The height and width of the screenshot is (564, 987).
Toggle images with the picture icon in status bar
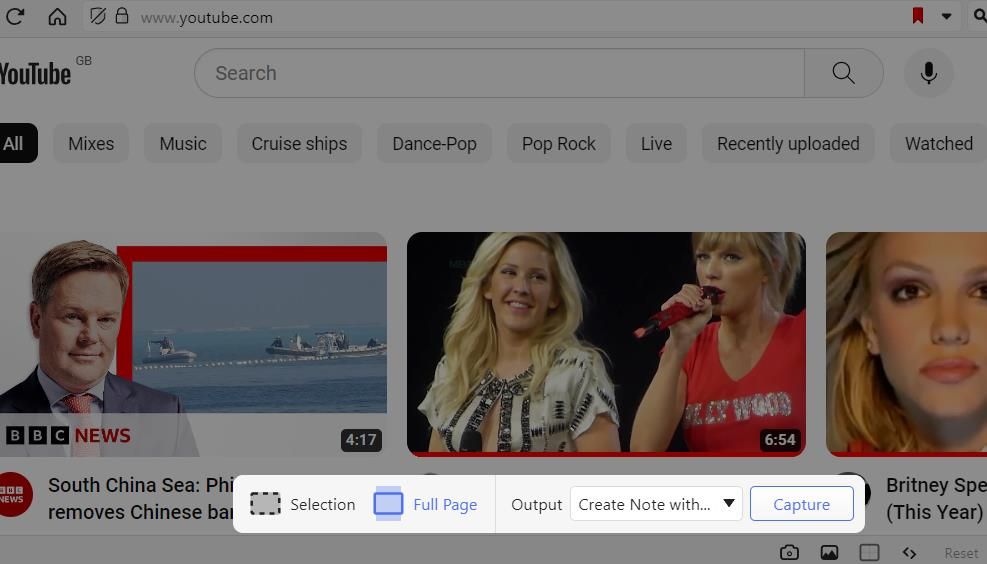pos(829,552)
